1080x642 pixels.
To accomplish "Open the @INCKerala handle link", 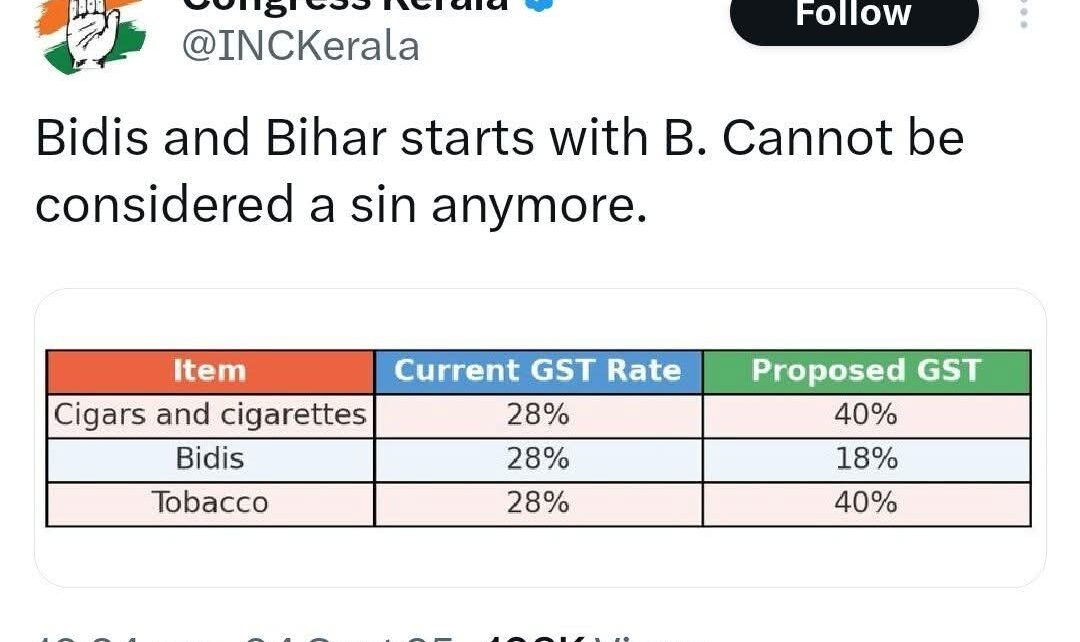I will 298,46.
